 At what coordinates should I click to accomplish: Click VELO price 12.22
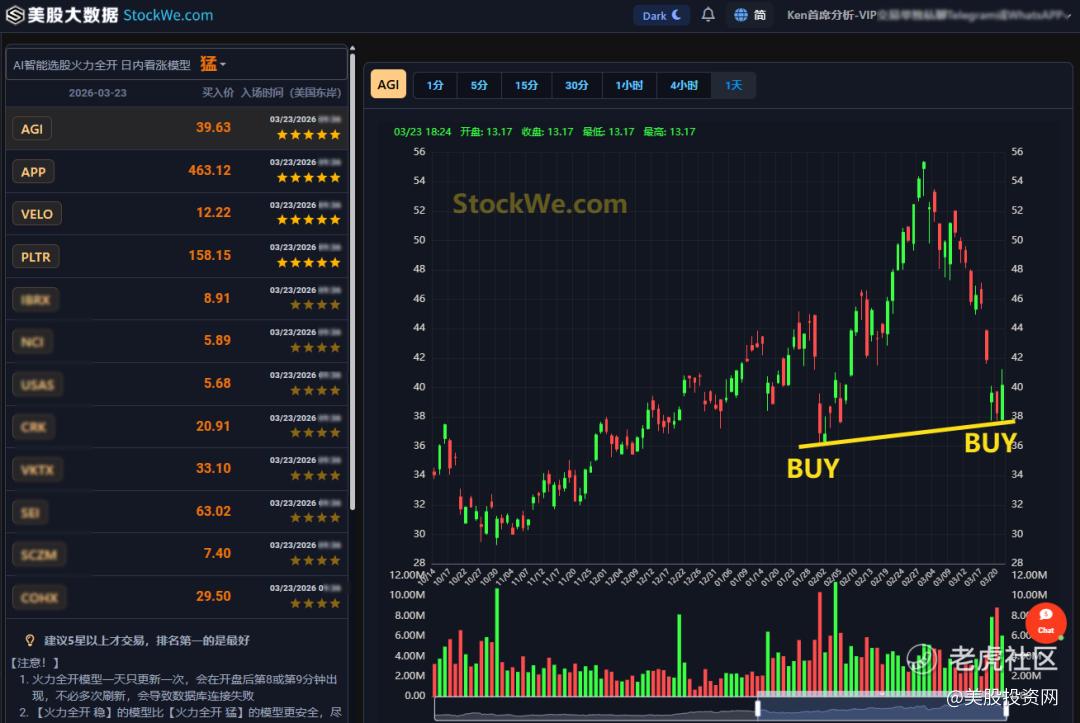tap(214, 213)
